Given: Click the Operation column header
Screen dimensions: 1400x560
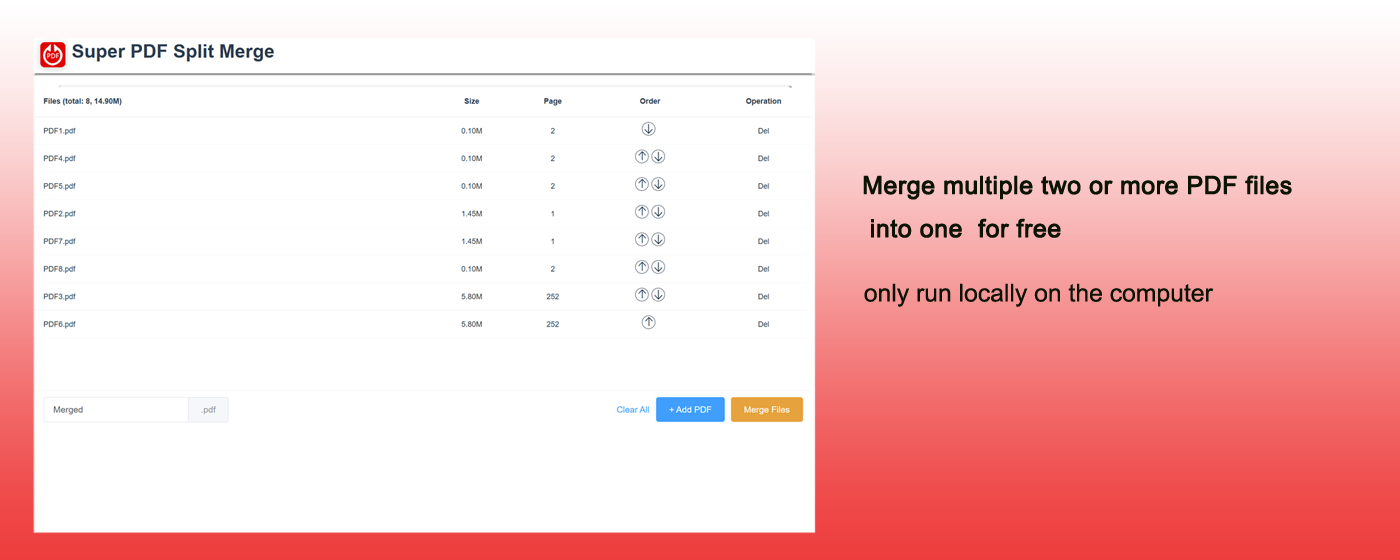Looking at the screenshot, I should 764,101.
